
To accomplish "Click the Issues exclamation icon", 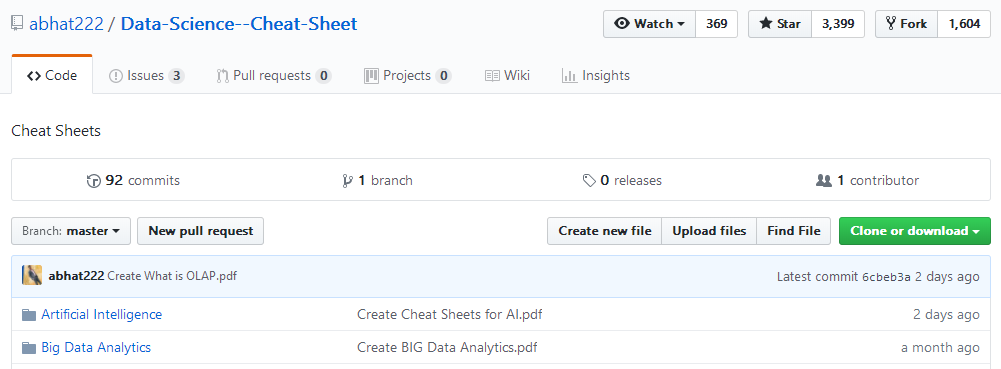I will click(x=116, y=76).
